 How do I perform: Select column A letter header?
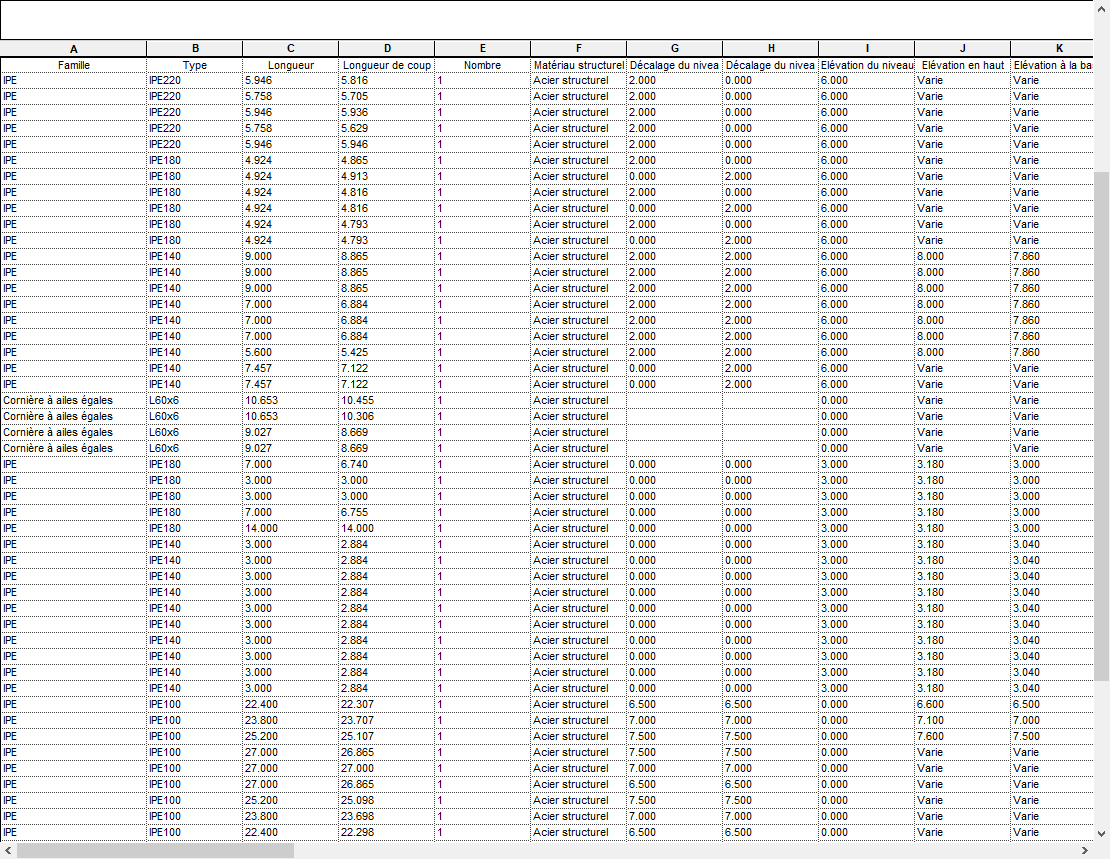(x=73, y=49)
